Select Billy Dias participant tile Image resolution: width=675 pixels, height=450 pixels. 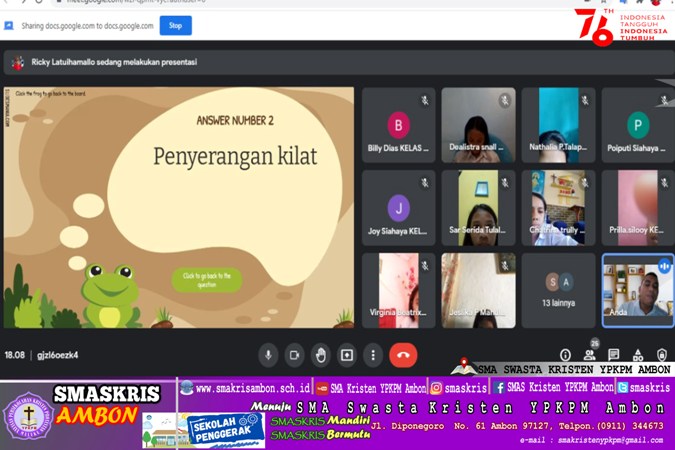[x=399, y=125]
